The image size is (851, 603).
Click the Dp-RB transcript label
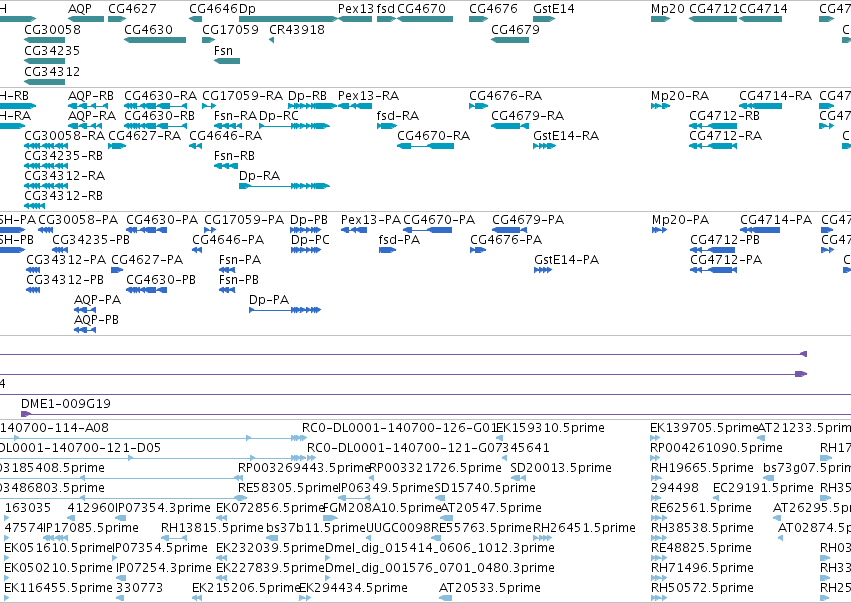[308, 96]
